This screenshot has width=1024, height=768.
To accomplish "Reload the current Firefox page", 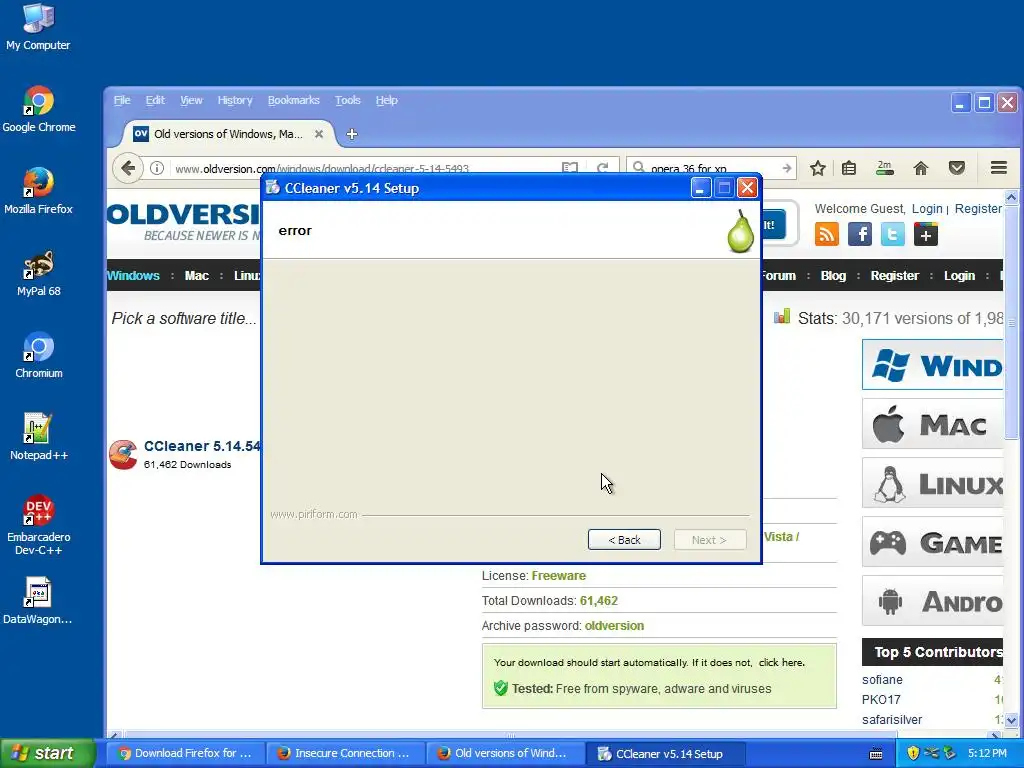I will [602, 168].
